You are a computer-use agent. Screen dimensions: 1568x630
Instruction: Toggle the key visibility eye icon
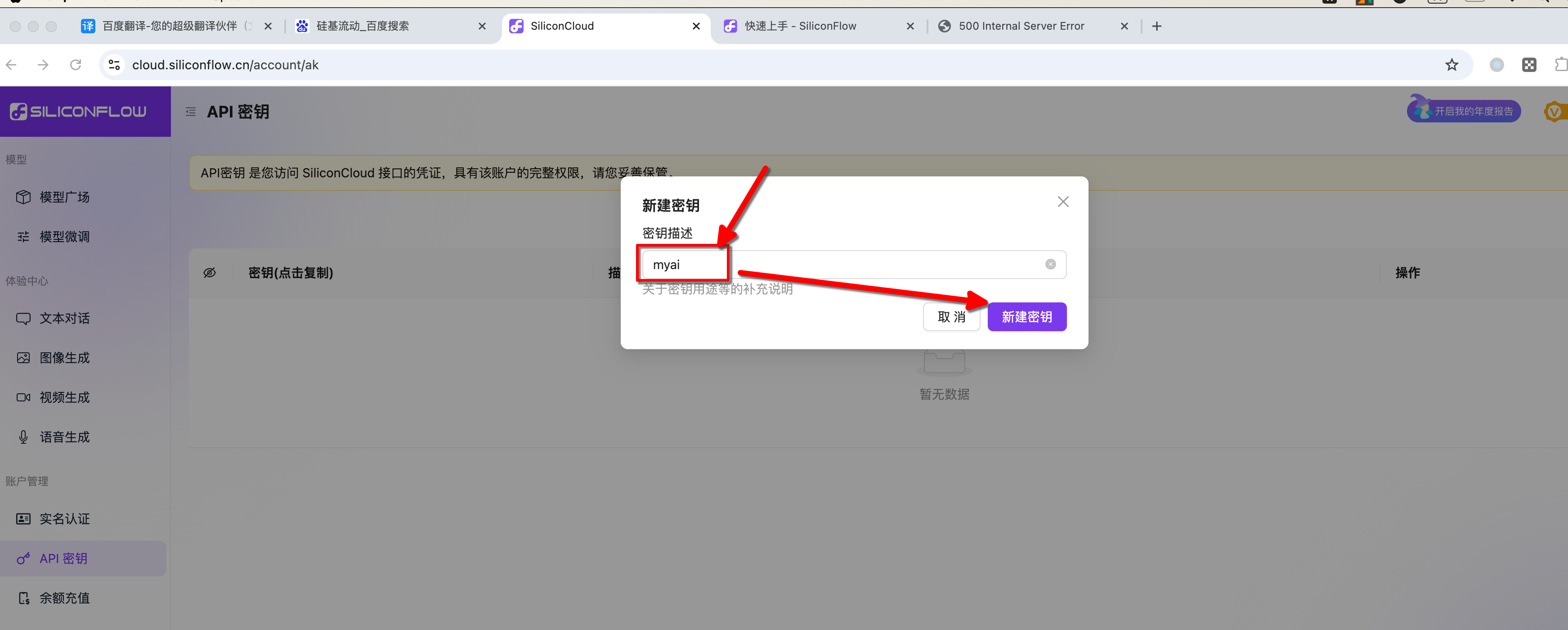tap(210, 273)
